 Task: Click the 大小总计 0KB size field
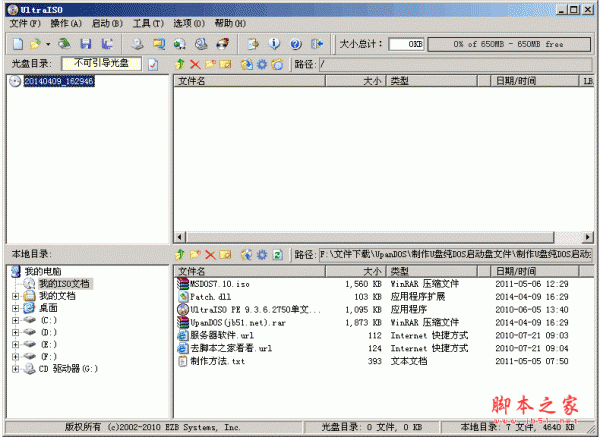tap(406, 44)
